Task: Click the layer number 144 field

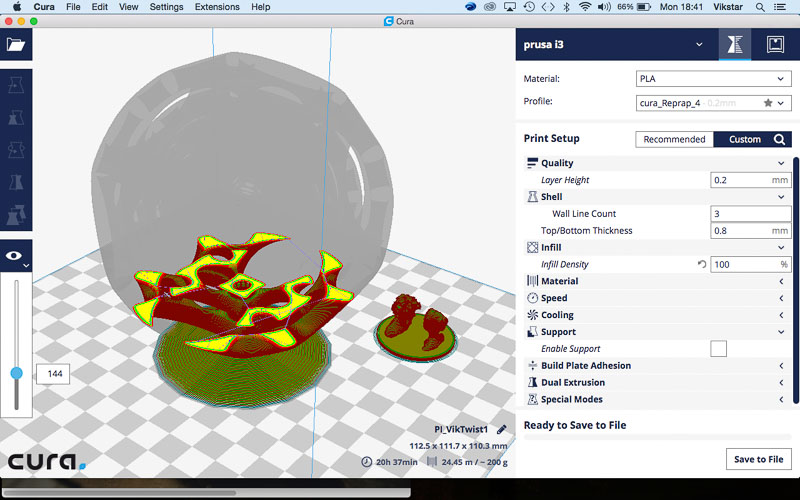Action: pos(53,374)
